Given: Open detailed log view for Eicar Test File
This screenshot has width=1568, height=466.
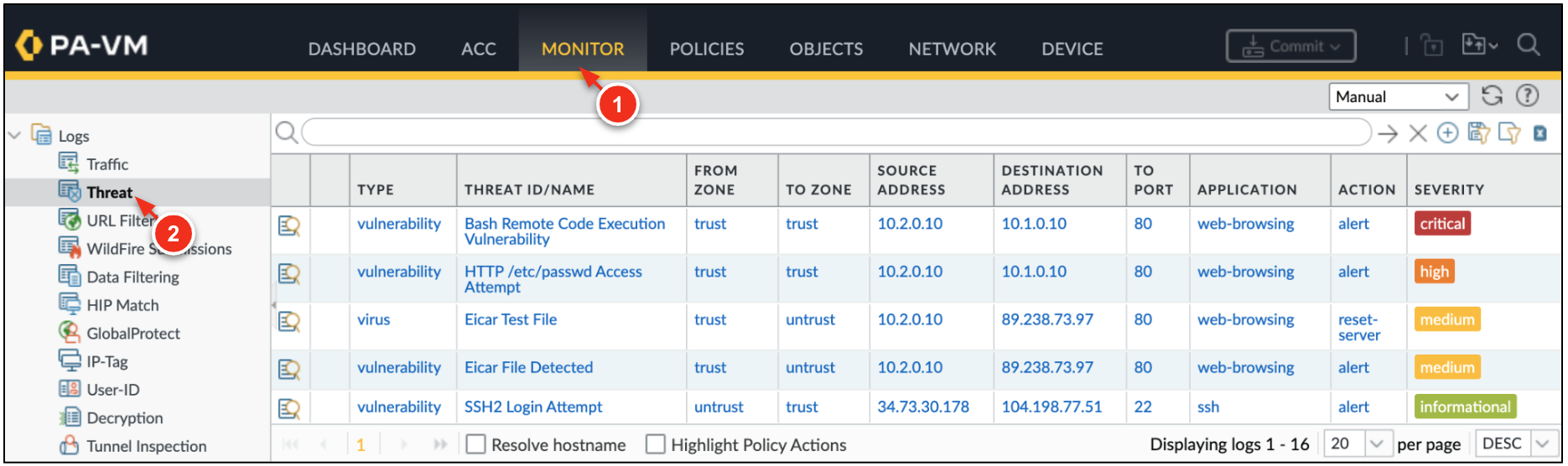Looking at the screenshot, I should coord(289,322).
